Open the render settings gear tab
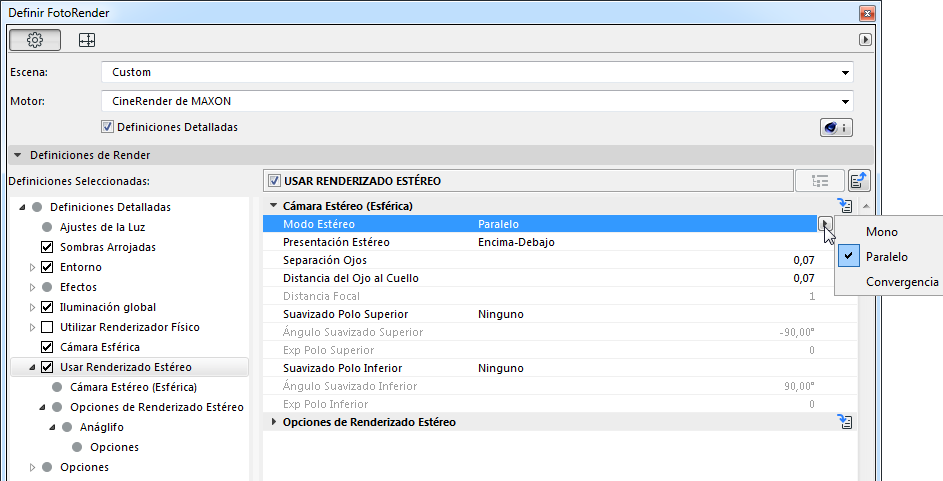 tap(35, 40)
